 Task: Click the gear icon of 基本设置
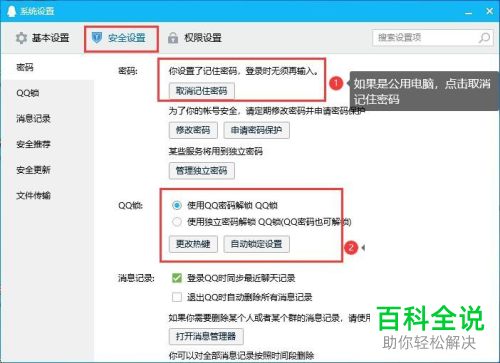[21, 38]
